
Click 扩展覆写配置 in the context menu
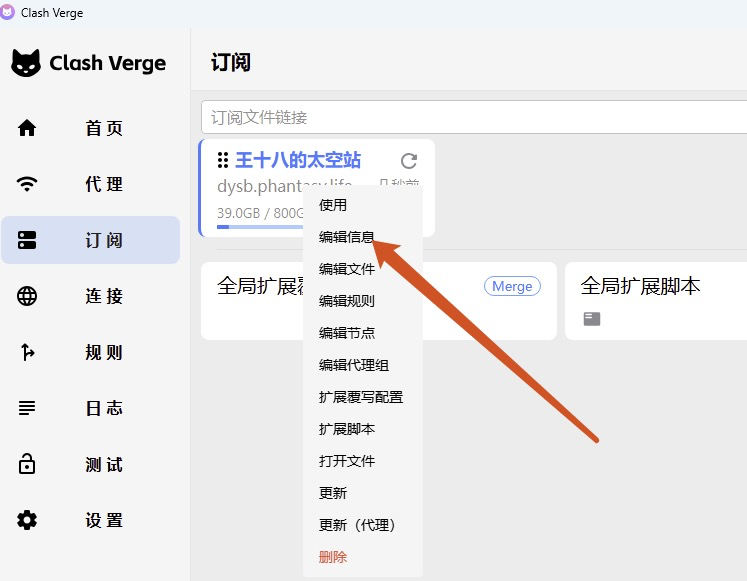click(x=360, y=397)
